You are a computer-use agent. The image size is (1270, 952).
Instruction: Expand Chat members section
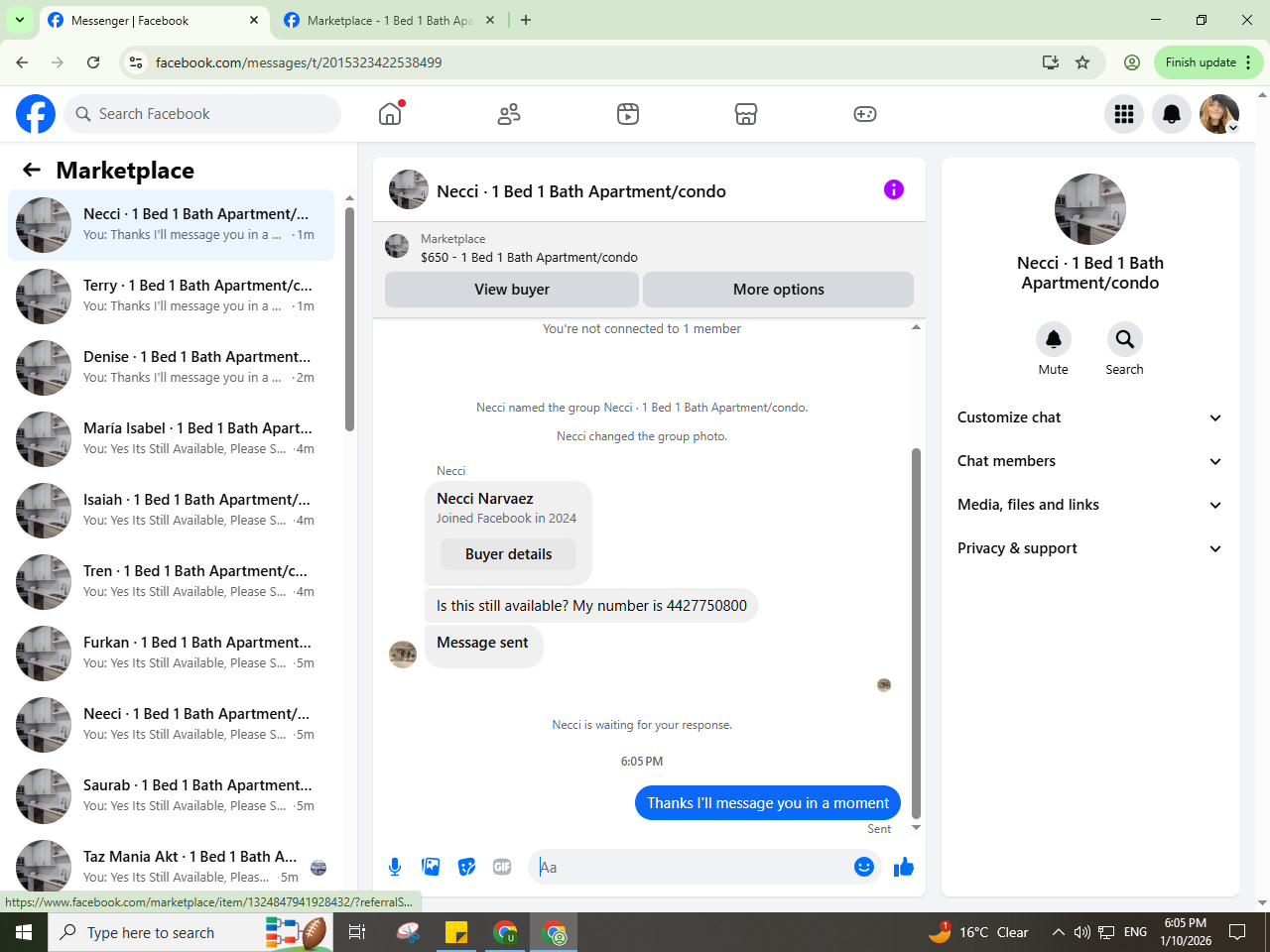pos(1089,461)
